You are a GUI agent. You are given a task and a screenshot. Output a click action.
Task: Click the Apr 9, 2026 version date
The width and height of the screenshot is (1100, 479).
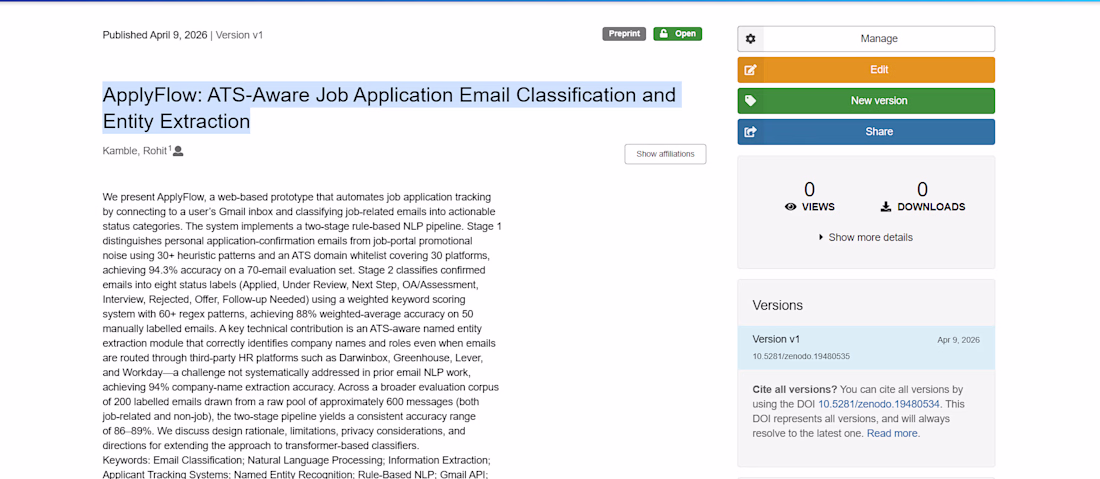[x=958, y=340]
